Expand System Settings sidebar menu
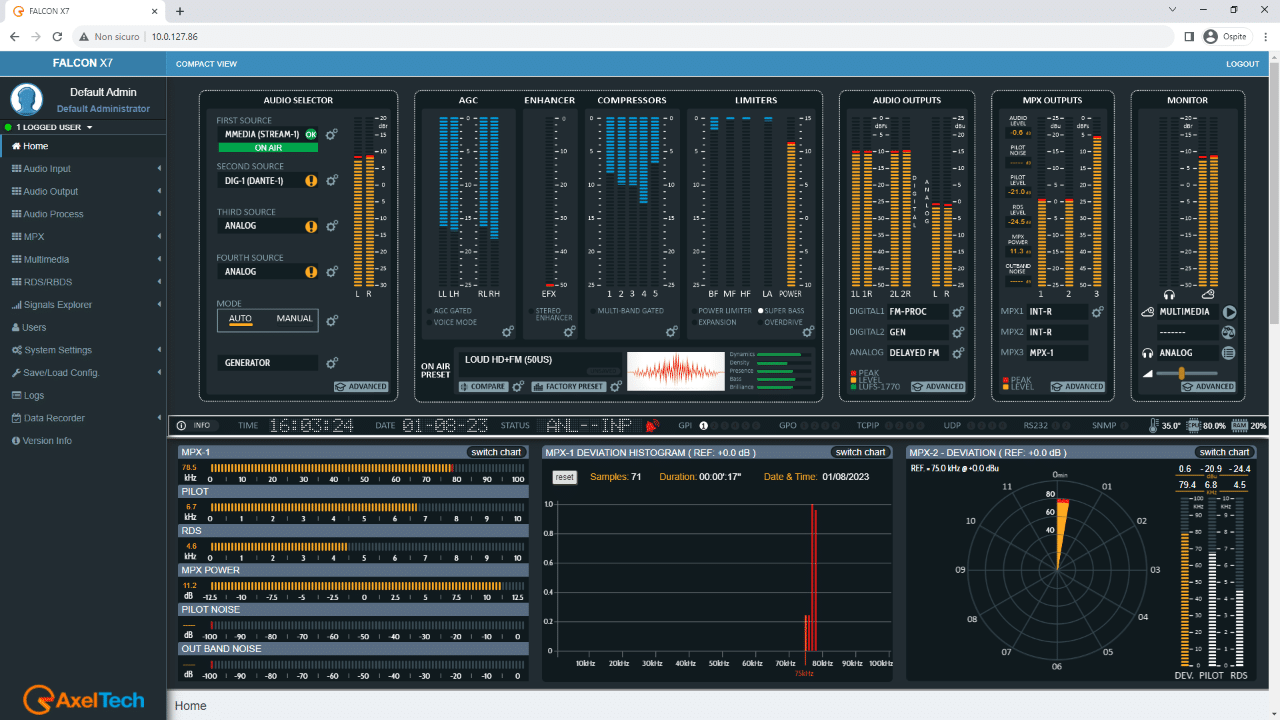 (x=83, y=350)
